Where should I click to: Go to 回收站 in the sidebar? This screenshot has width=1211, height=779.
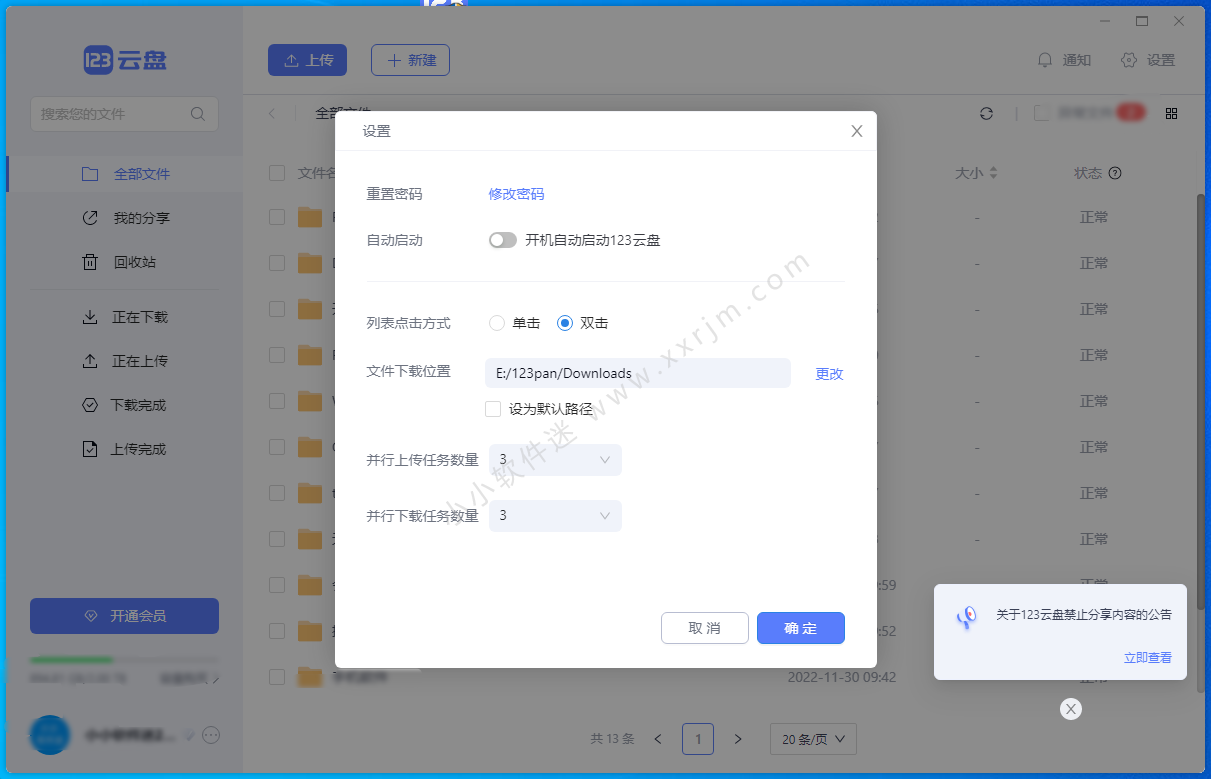(134, 262)
